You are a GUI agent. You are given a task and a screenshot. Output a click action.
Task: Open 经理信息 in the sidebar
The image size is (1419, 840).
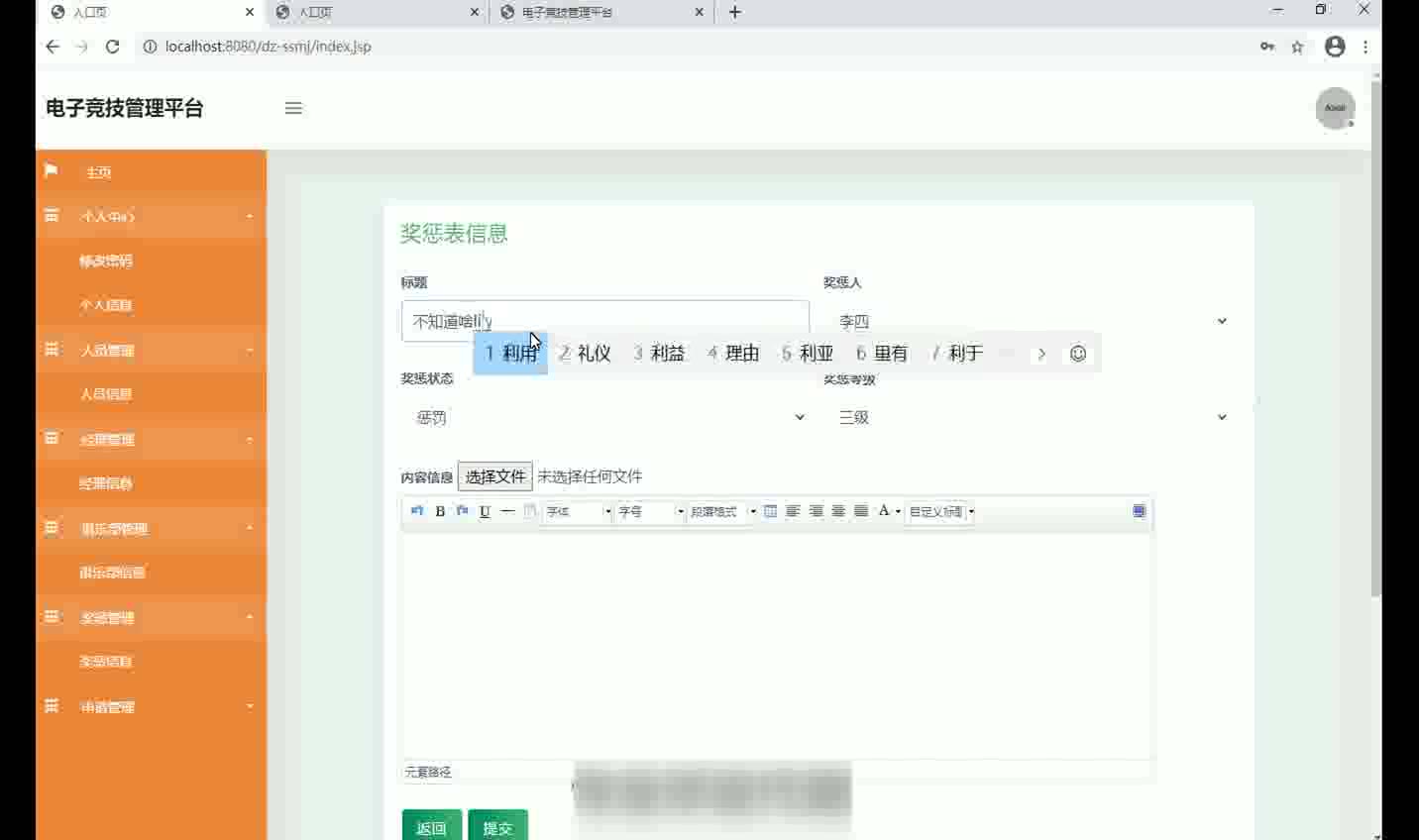pos(106,483)
